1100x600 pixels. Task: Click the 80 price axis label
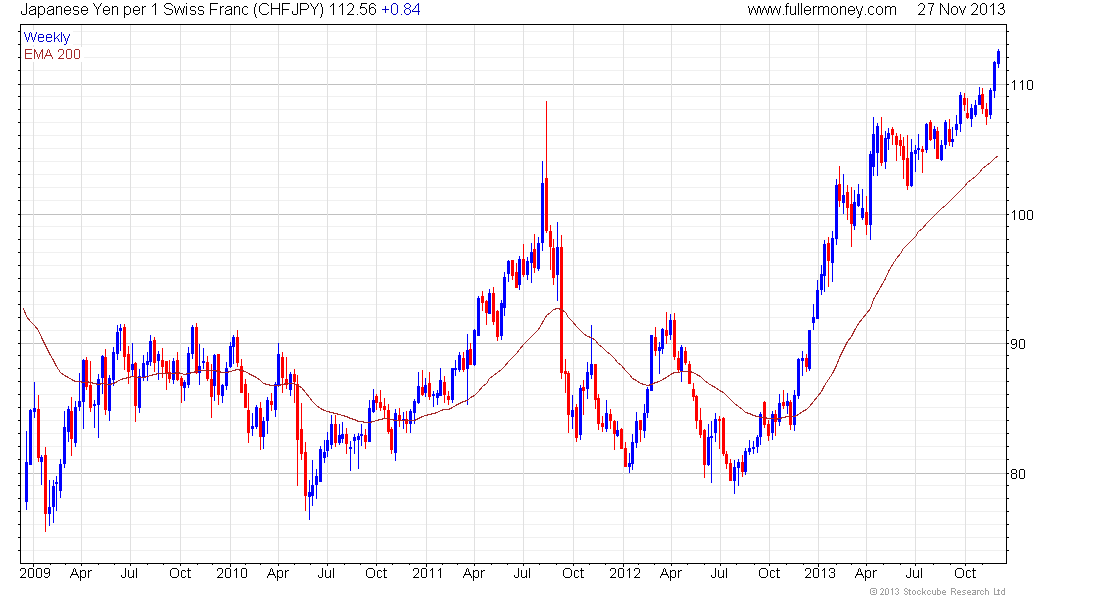[1018, 474]
